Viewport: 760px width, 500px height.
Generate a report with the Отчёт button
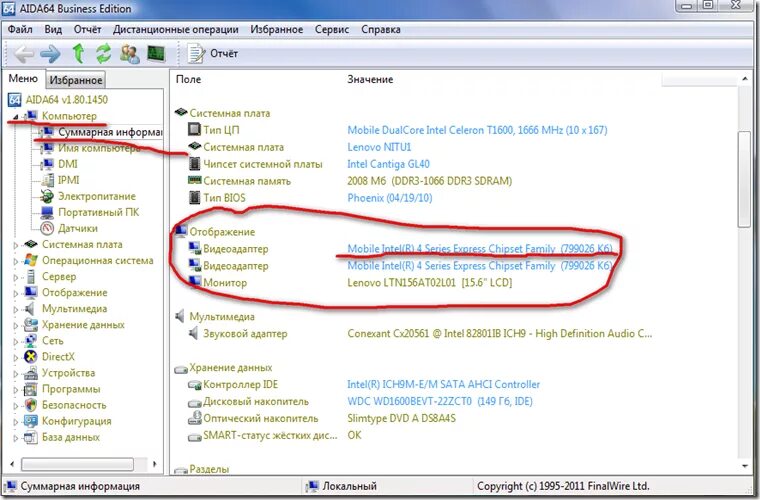tap(213, 53)
